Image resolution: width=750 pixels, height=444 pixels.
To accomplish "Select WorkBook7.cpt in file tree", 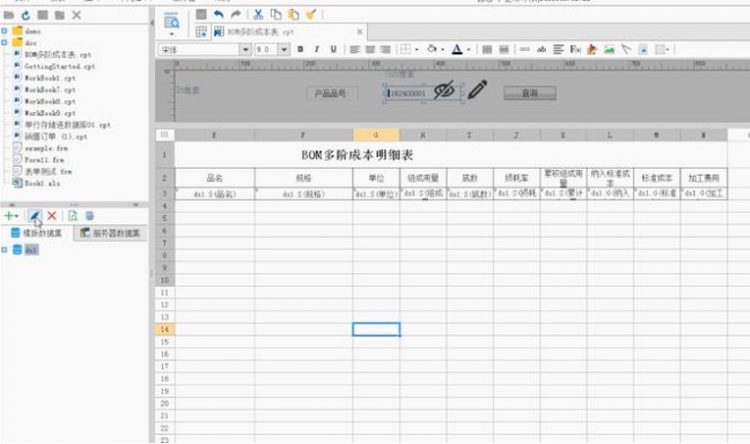I will coord(50,90).
